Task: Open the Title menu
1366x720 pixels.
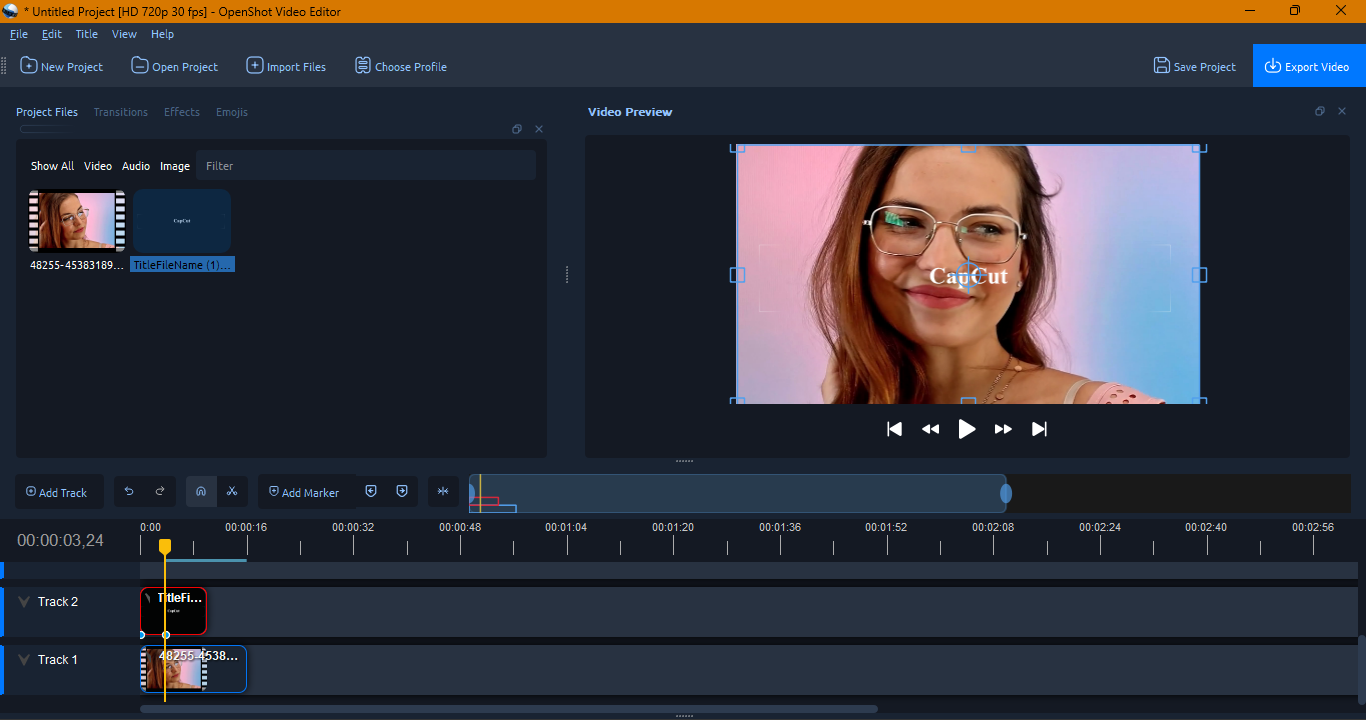Action: click(x=86, y=33)
